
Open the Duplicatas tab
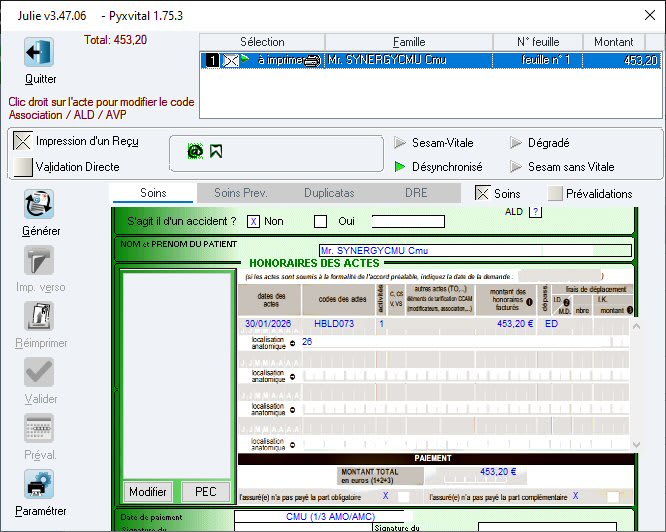click(328, 193)
